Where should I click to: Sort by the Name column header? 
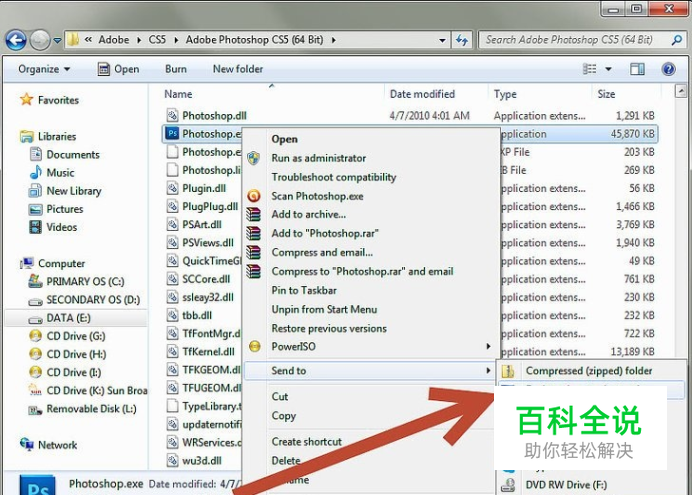tap(178, 94)
